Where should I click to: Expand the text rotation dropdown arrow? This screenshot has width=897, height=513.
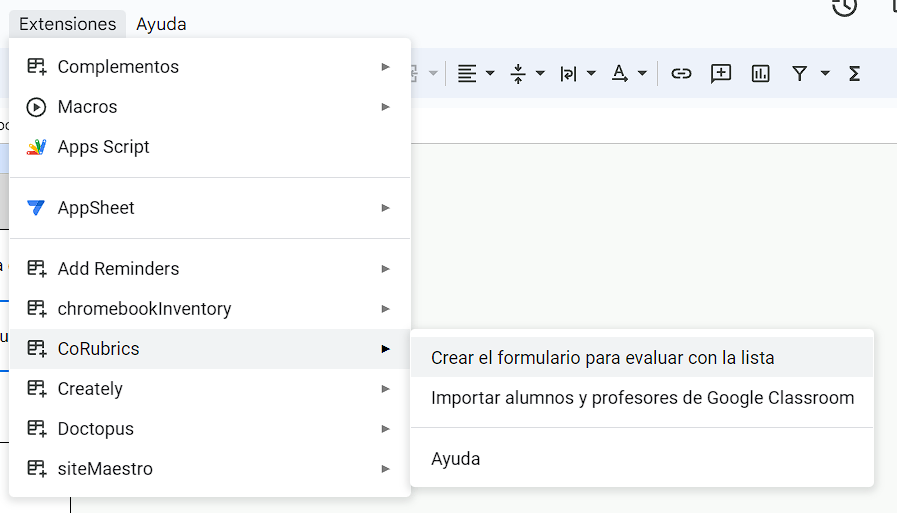click(x=642, y=73)
